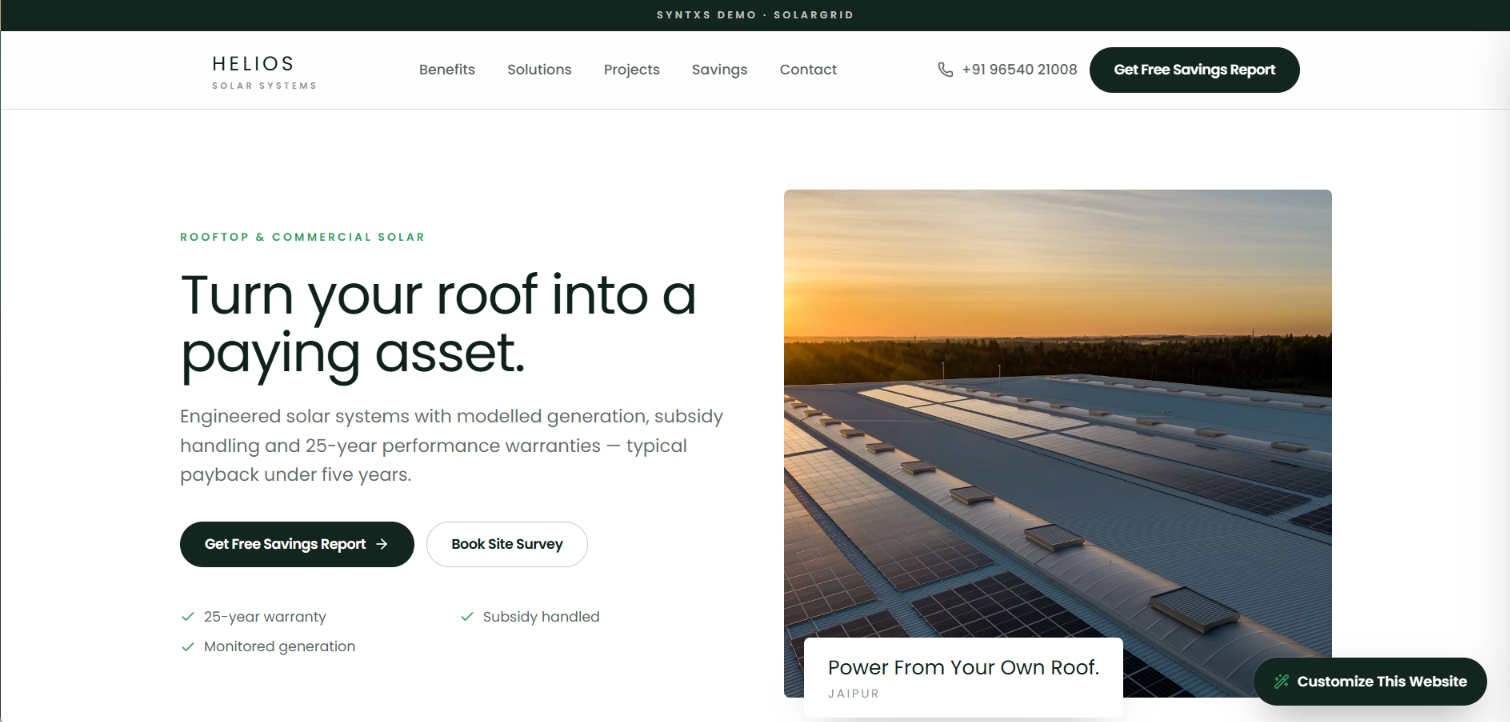Book a site survey
The height and width of the screenshot is (722, 1510).
click(507, 544)
